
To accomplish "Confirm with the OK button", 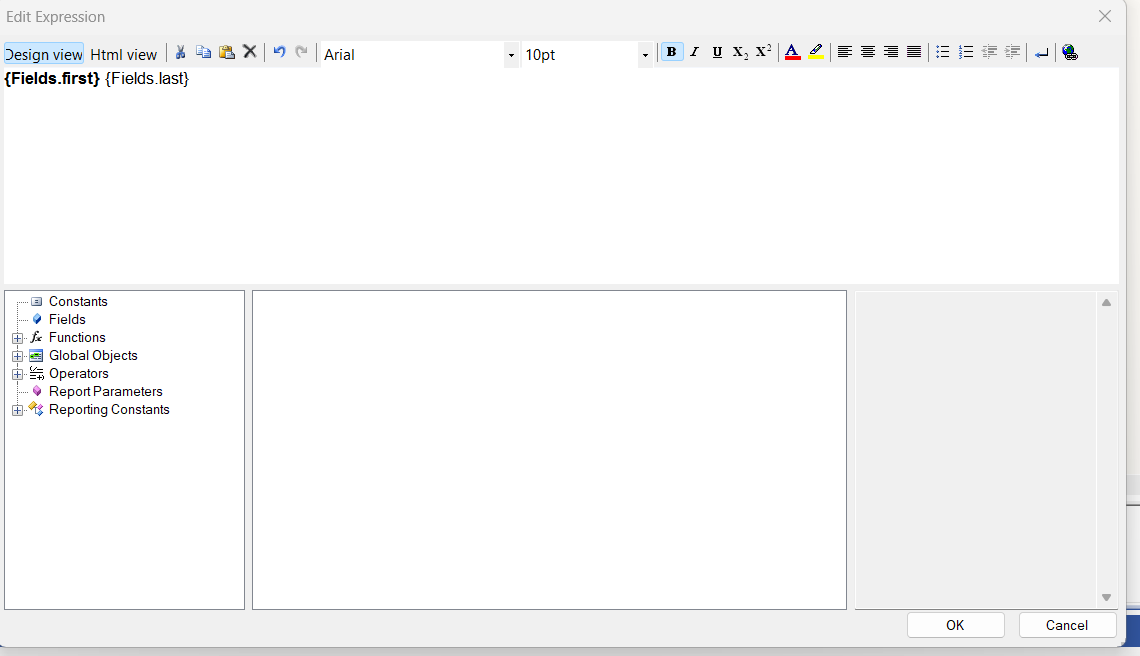I will pos(955,625).
